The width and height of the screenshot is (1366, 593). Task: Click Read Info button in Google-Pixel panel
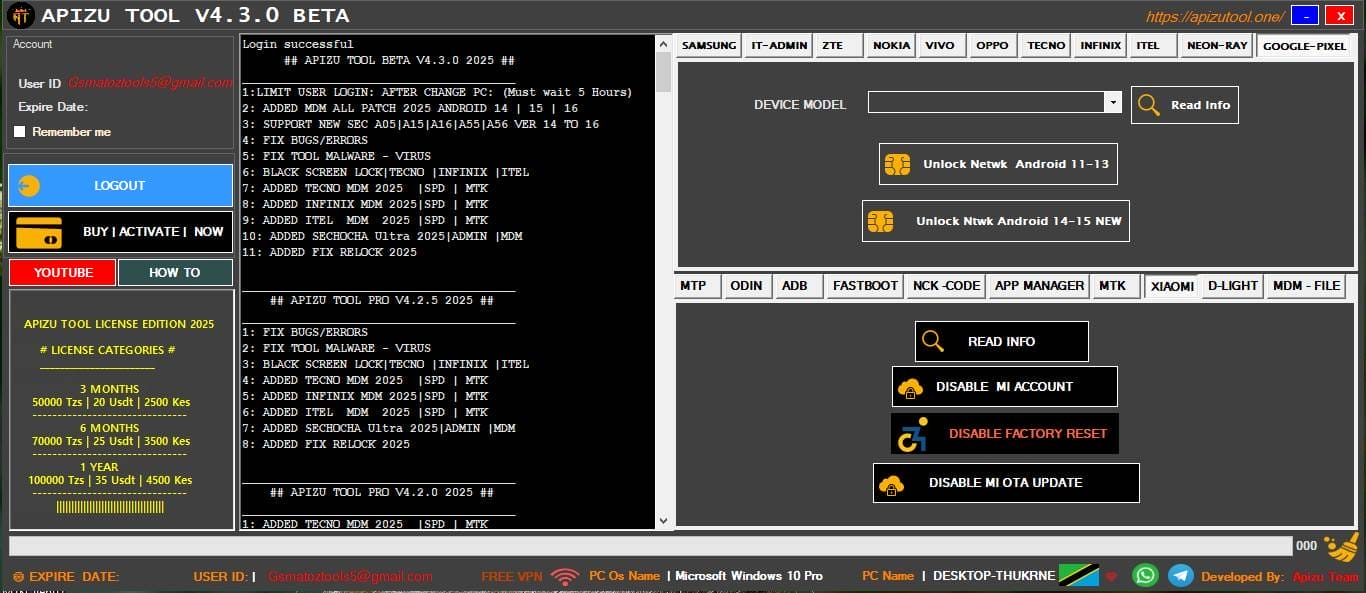pyautogui.click(x=1185, y=105)
